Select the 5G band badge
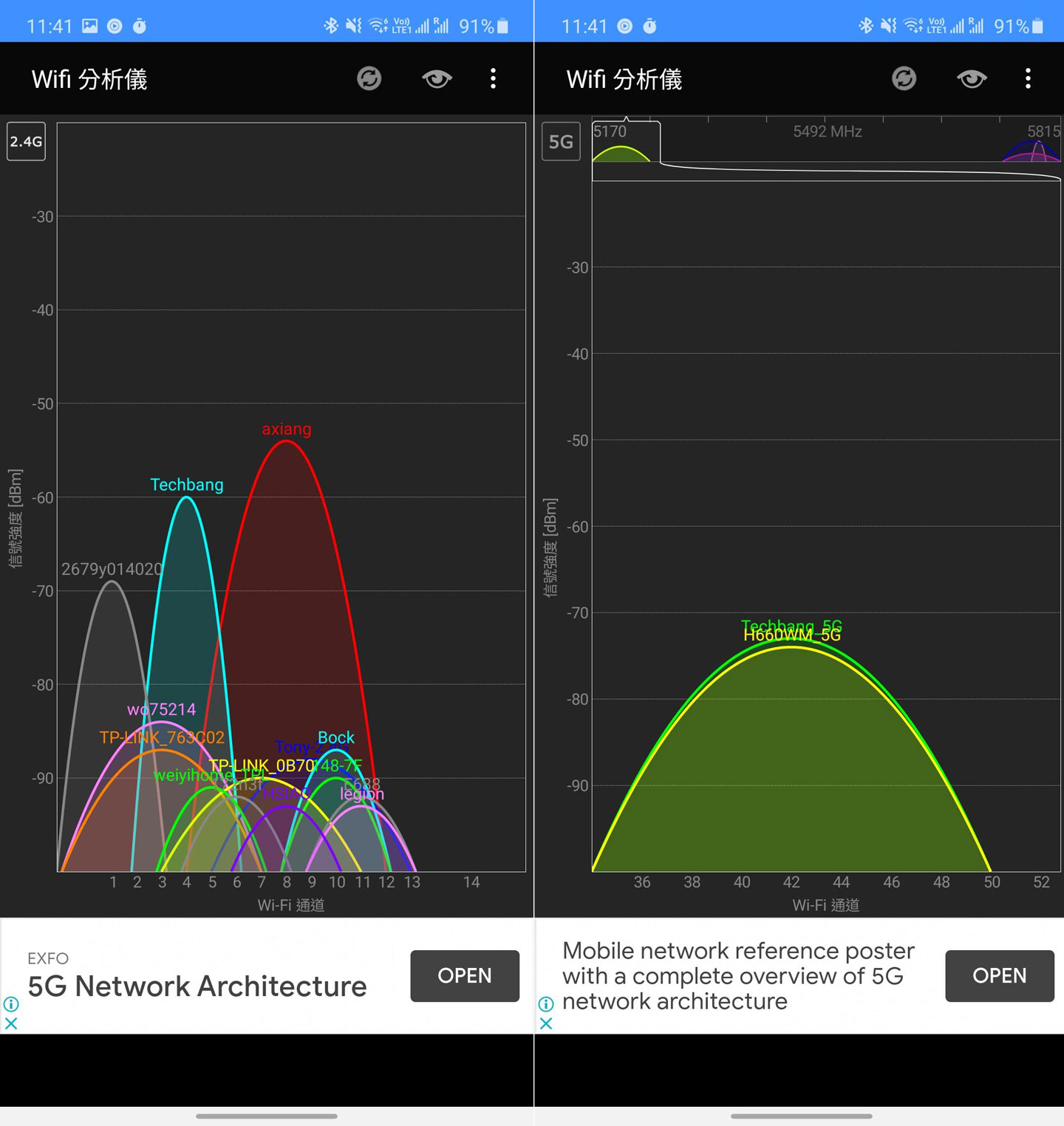The width and height of the screenshot is (1064, 1126). pos(560,143)
